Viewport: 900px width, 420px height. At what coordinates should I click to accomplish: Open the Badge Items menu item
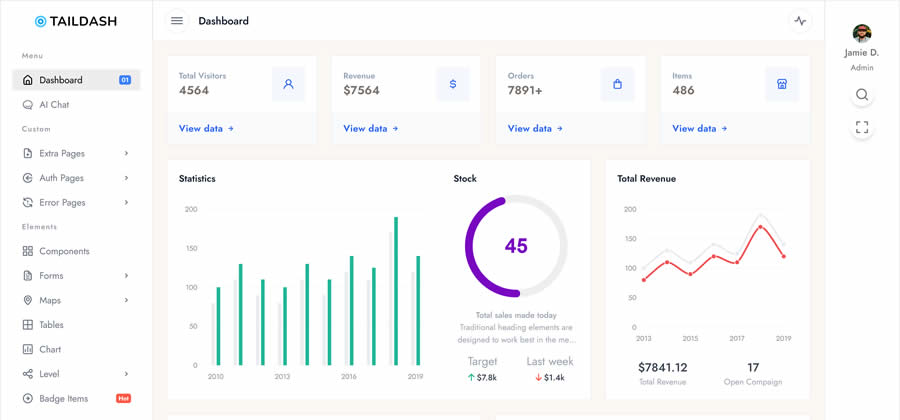[x=76, y=399]
